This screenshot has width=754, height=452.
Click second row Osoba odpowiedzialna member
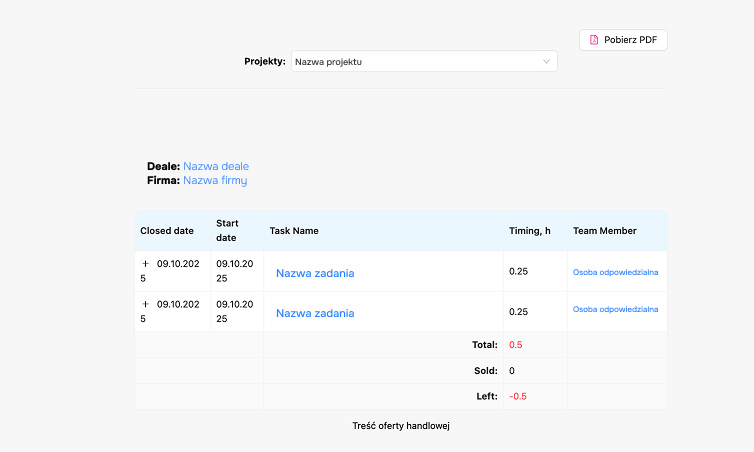pos(615,309)
